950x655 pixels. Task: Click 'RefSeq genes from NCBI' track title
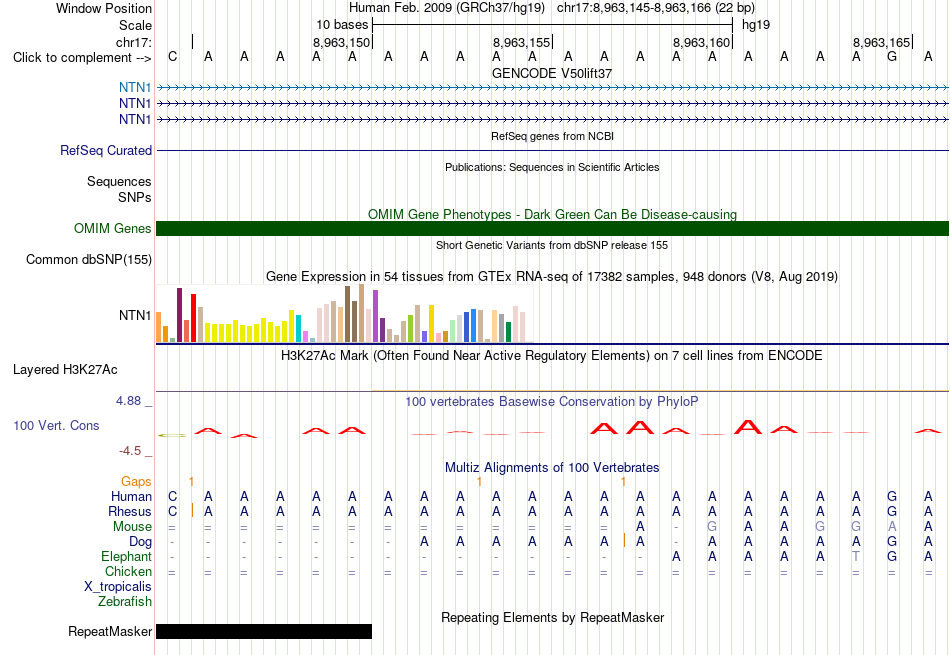pyautogui.click(x=552, y=136)
